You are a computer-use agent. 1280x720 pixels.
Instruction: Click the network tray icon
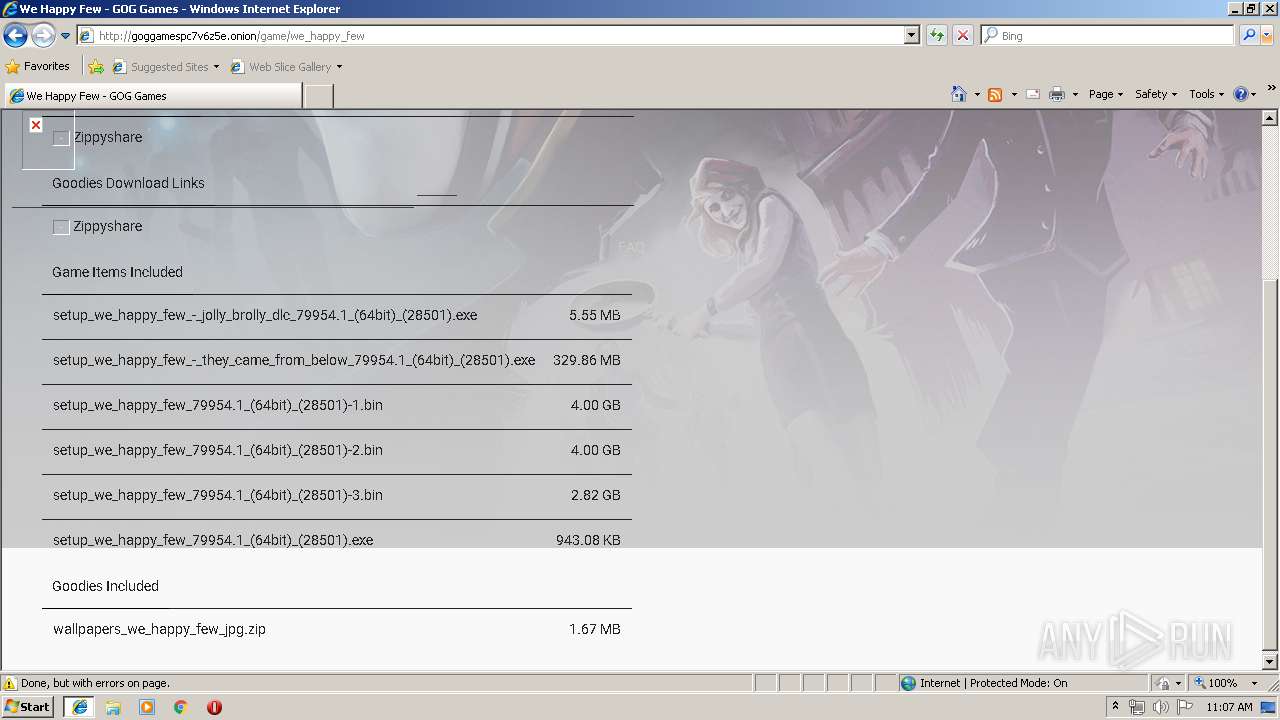point(1137,707)
